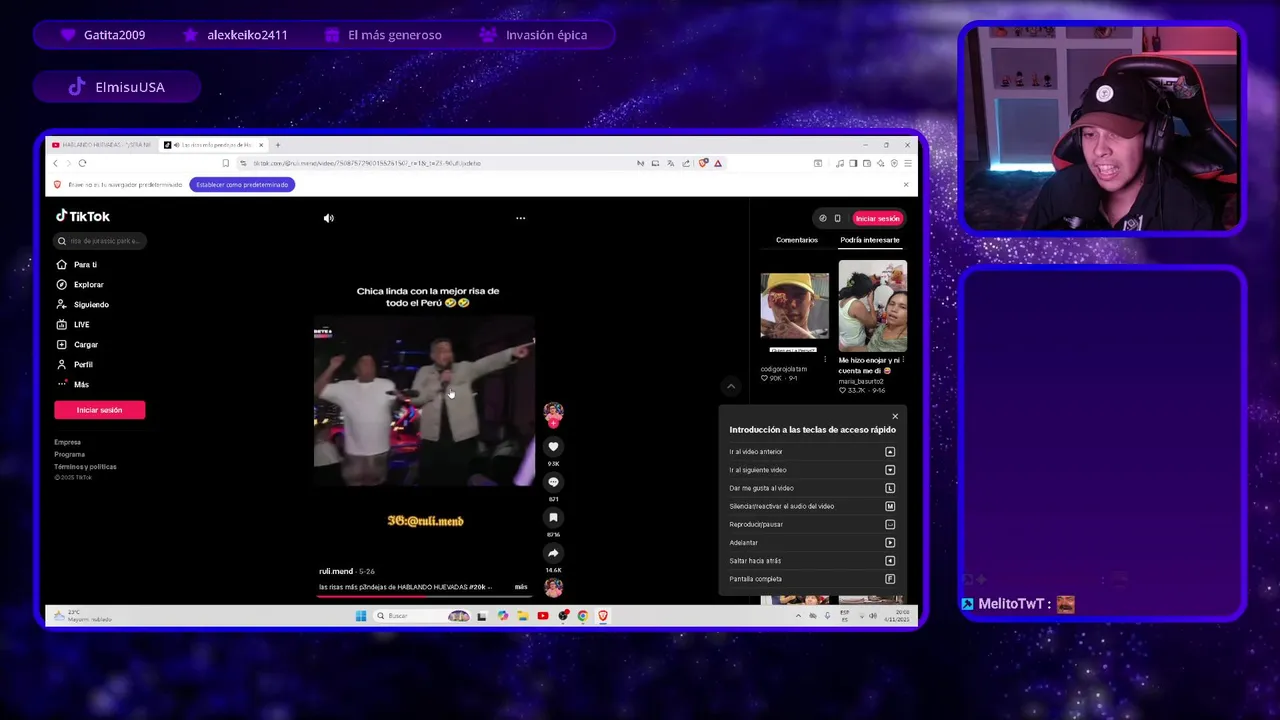The width and height of the screenshot is (1280, 720).
Task: Open Para ti feed
Action: click(x=85, y=265)
